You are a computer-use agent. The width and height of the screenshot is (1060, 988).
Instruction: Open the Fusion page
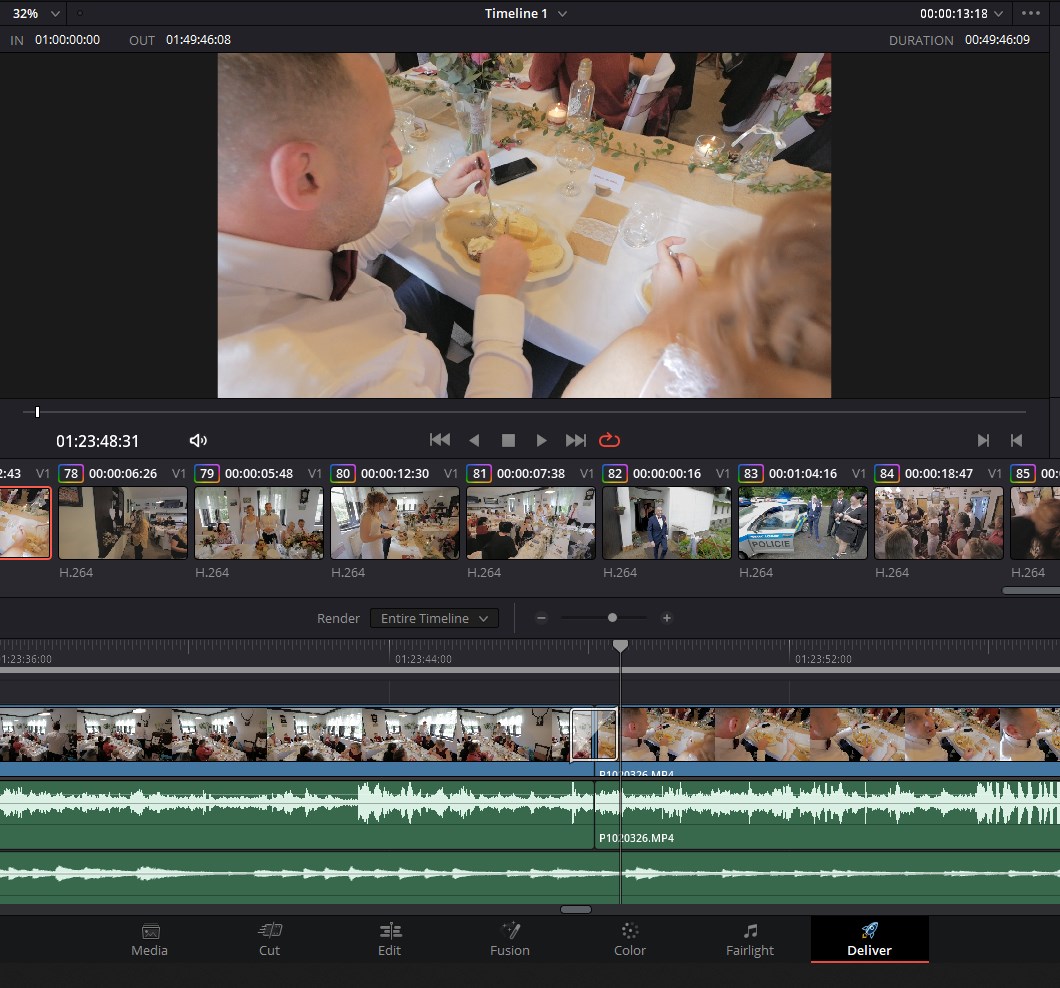click(510, 939)
